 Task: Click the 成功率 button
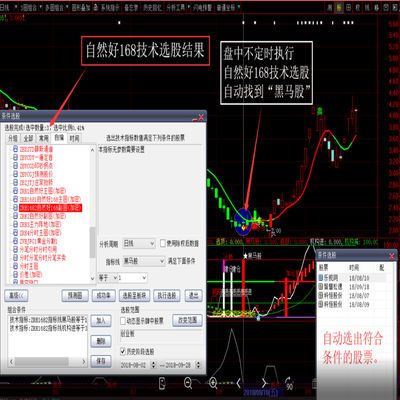(103, 296)
